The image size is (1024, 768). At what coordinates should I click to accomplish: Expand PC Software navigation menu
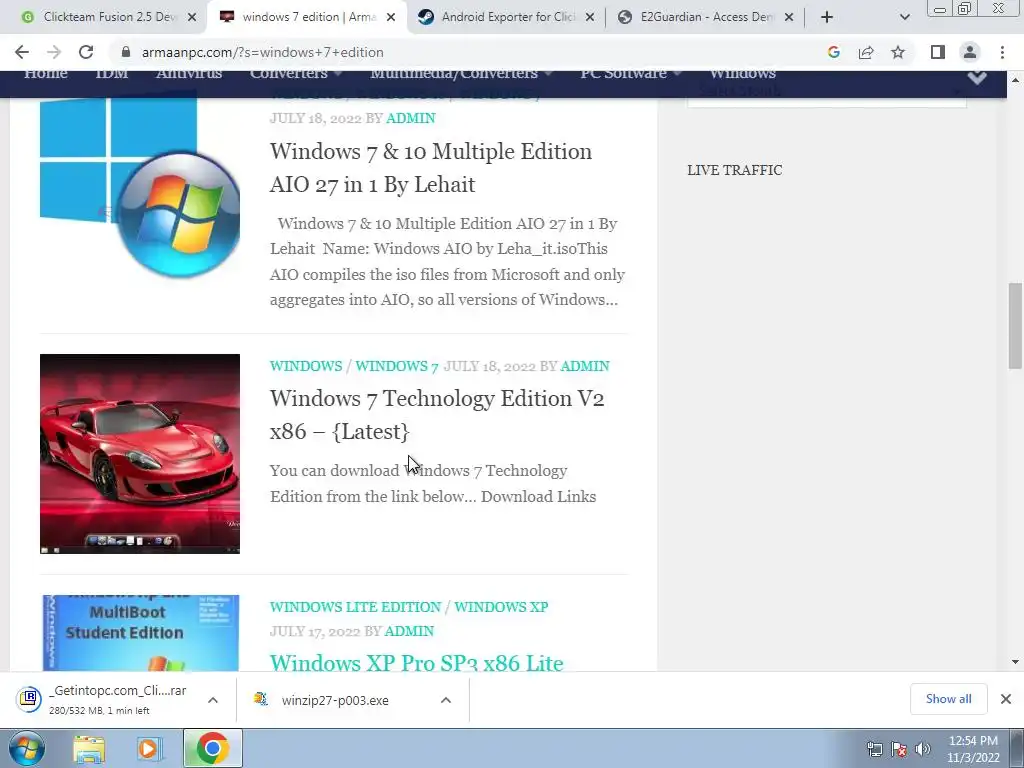point(631,73)
